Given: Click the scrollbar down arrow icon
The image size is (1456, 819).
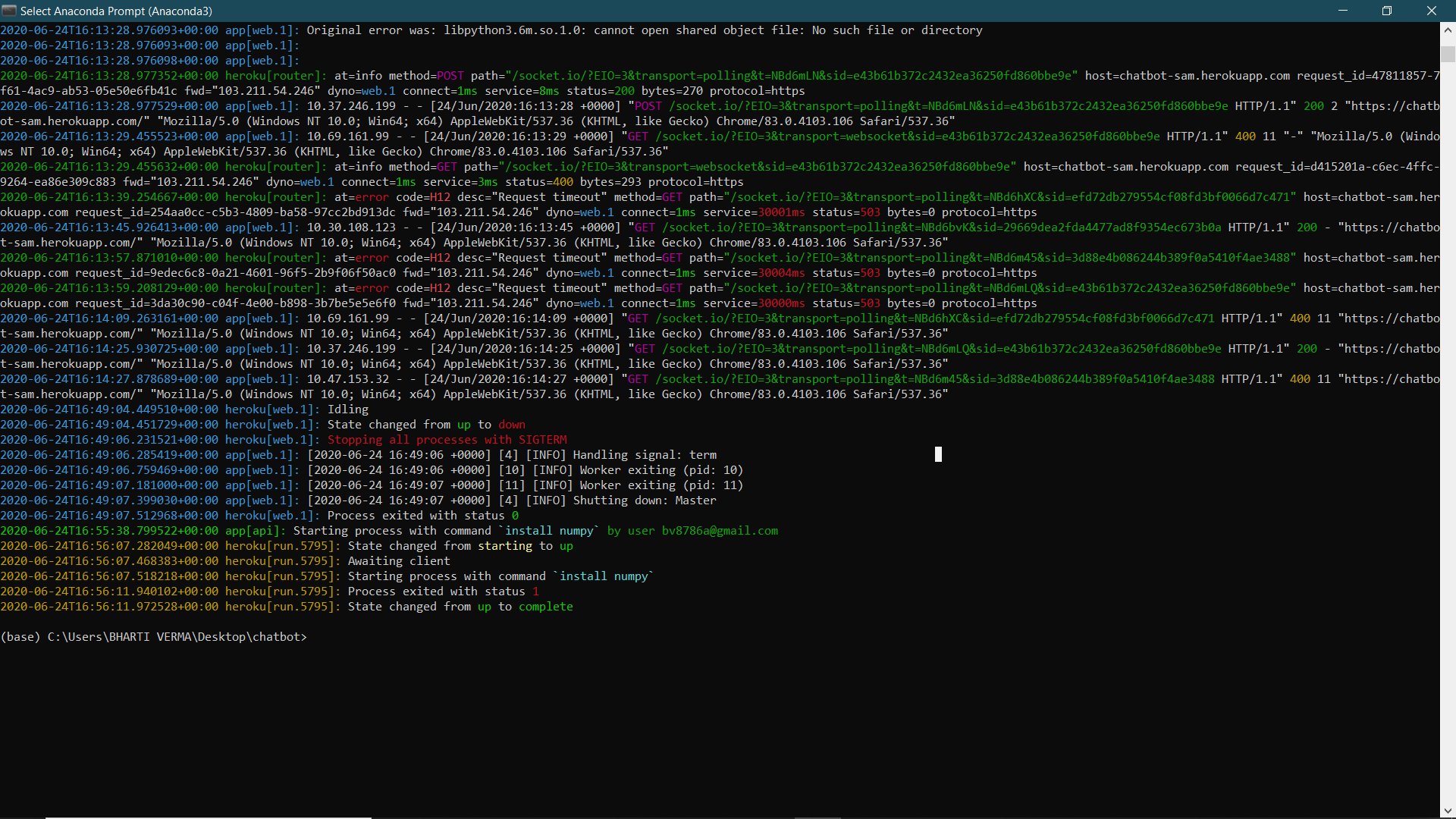Looking at the screenshot, I should coord(1447,810).
